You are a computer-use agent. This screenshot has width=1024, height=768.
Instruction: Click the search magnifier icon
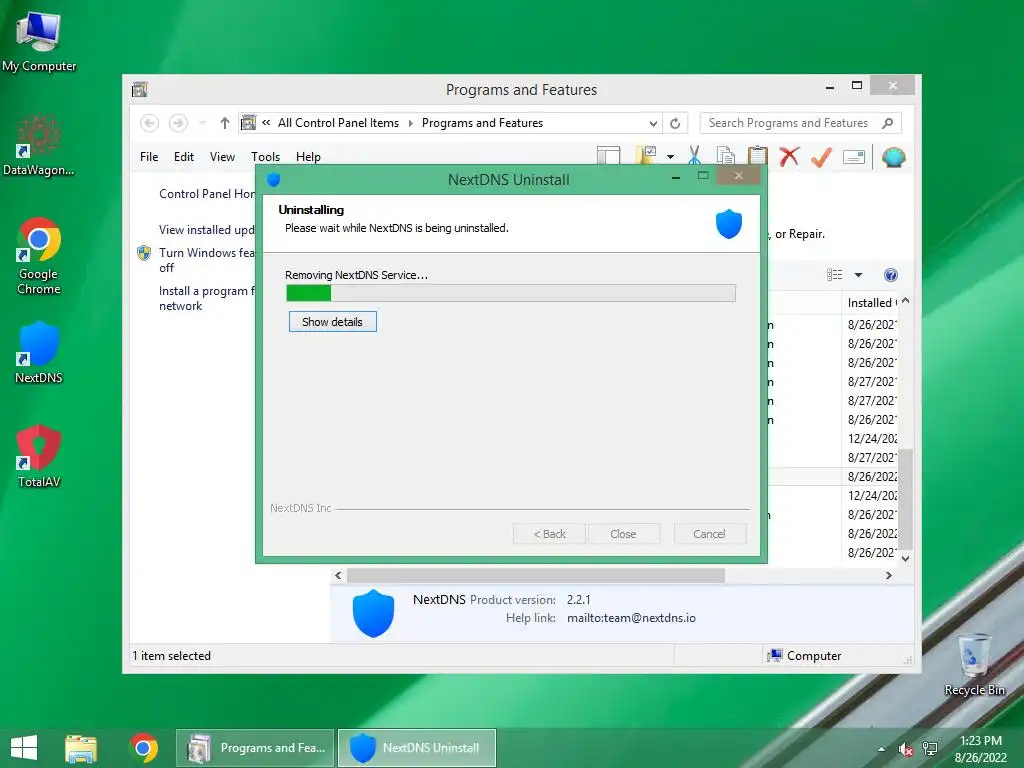point(888,123)
